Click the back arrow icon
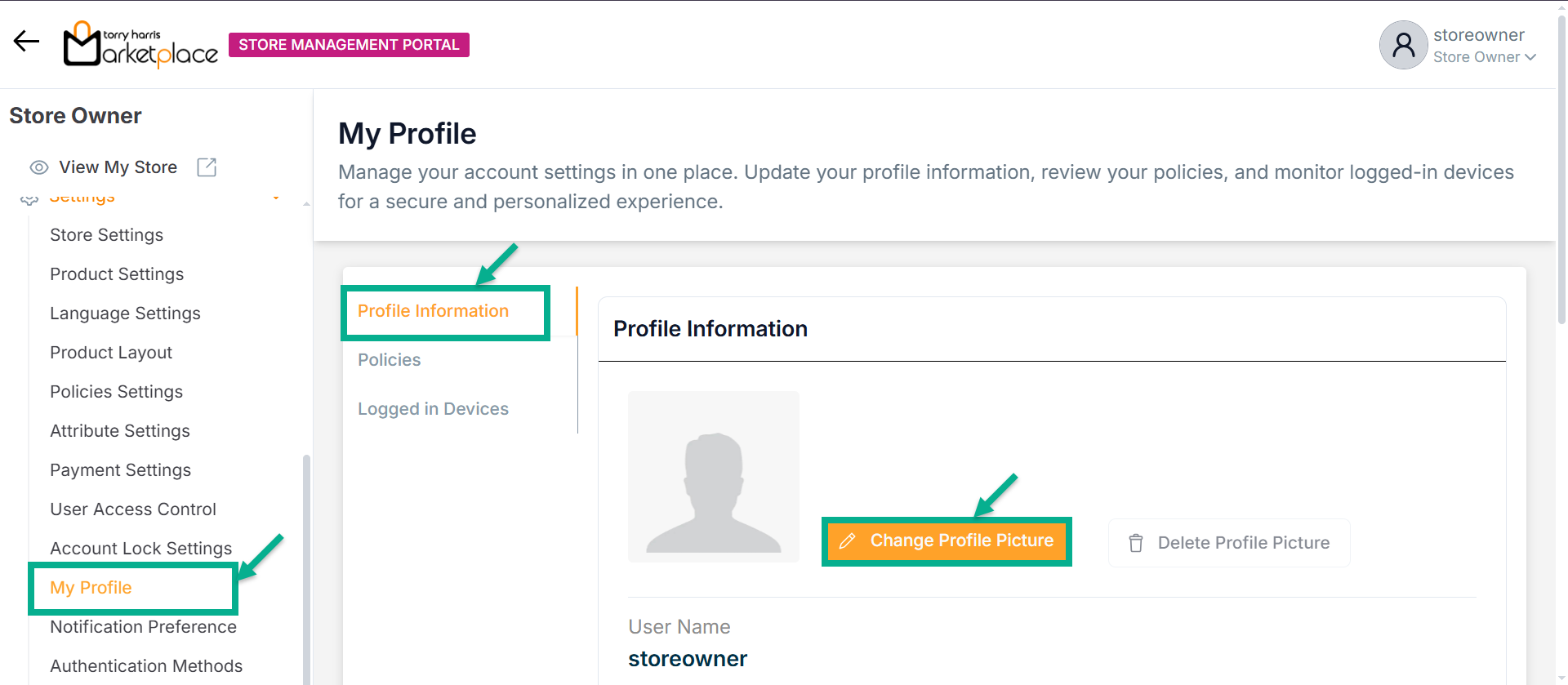The image size is (1568, 685). (26, 41)
